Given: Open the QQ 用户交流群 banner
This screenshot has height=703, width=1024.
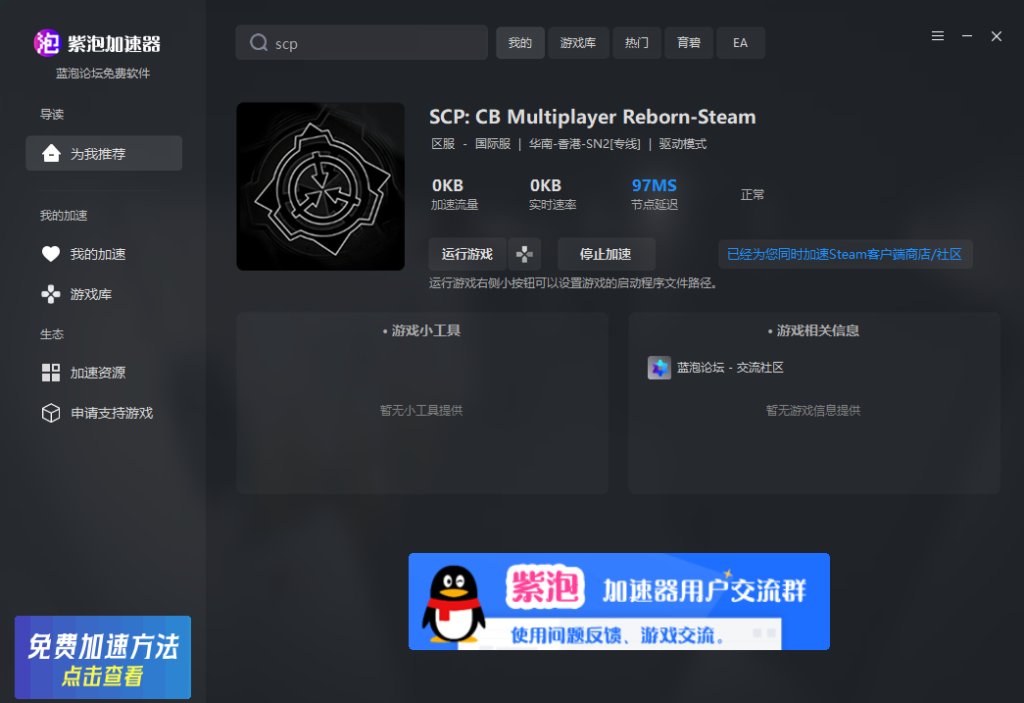Looking at the screenshot, I should [x=619, y=602].
